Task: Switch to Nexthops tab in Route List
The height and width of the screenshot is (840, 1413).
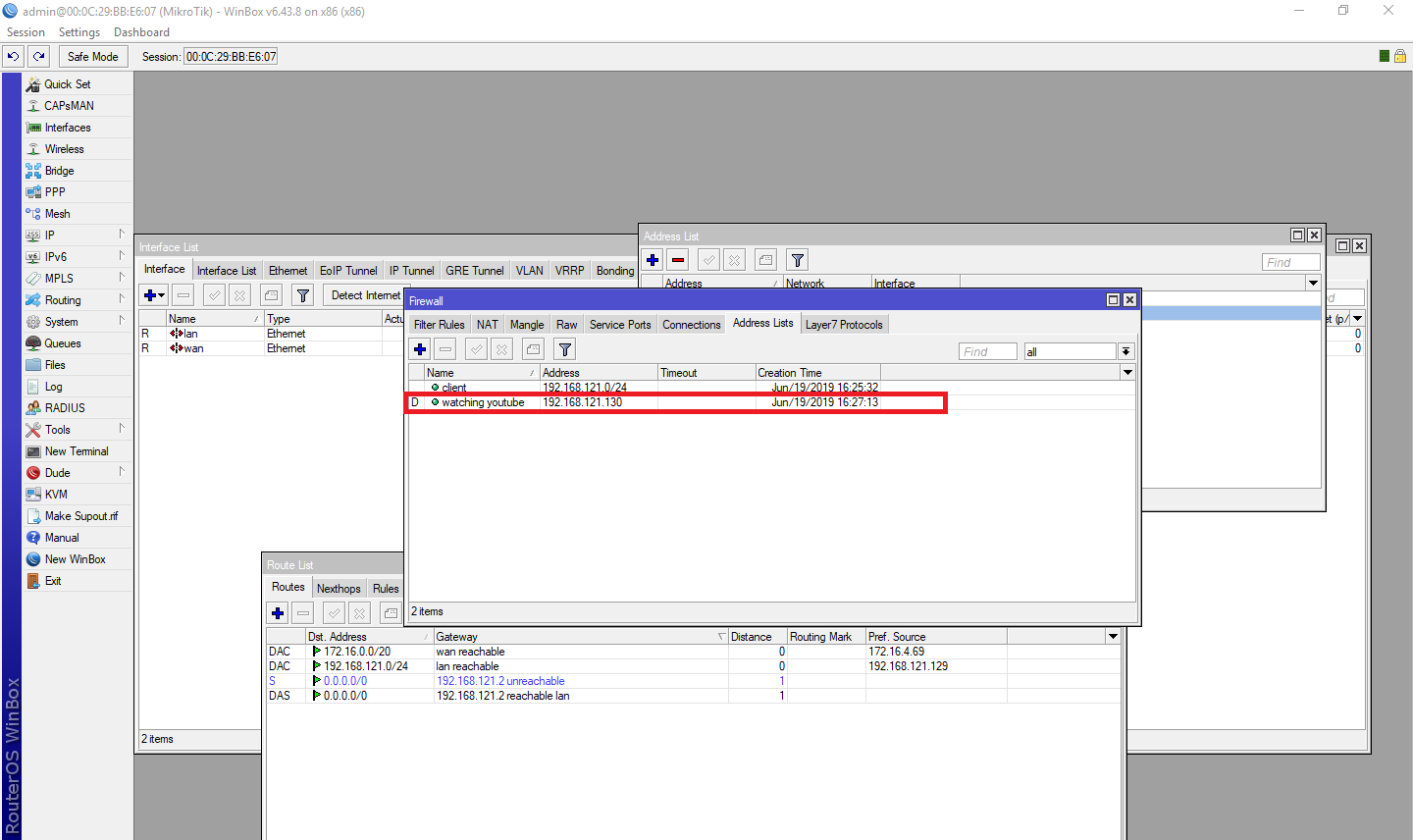Action: [339, 589]
